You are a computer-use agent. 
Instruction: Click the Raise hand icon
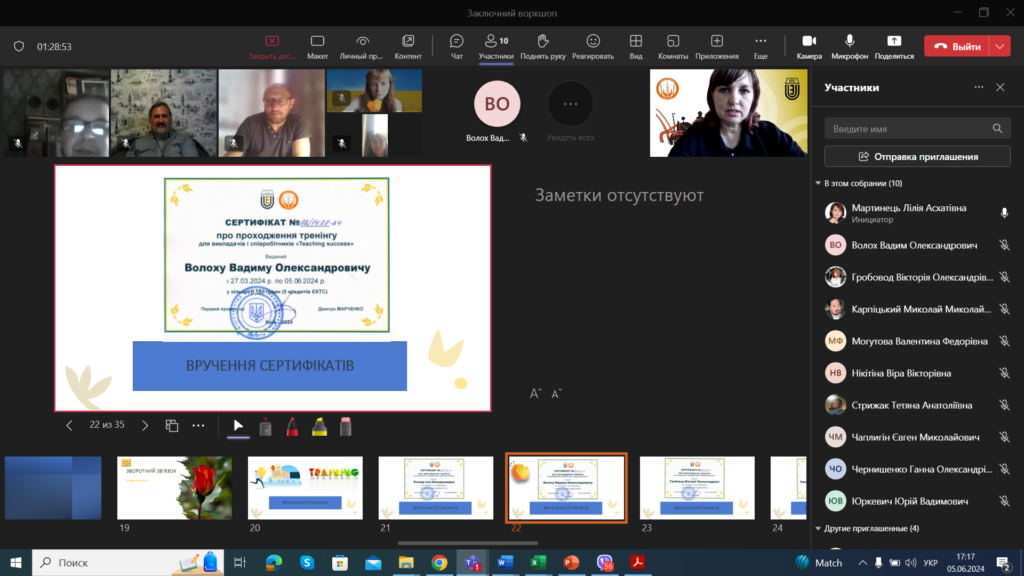(x=543, y=45)
